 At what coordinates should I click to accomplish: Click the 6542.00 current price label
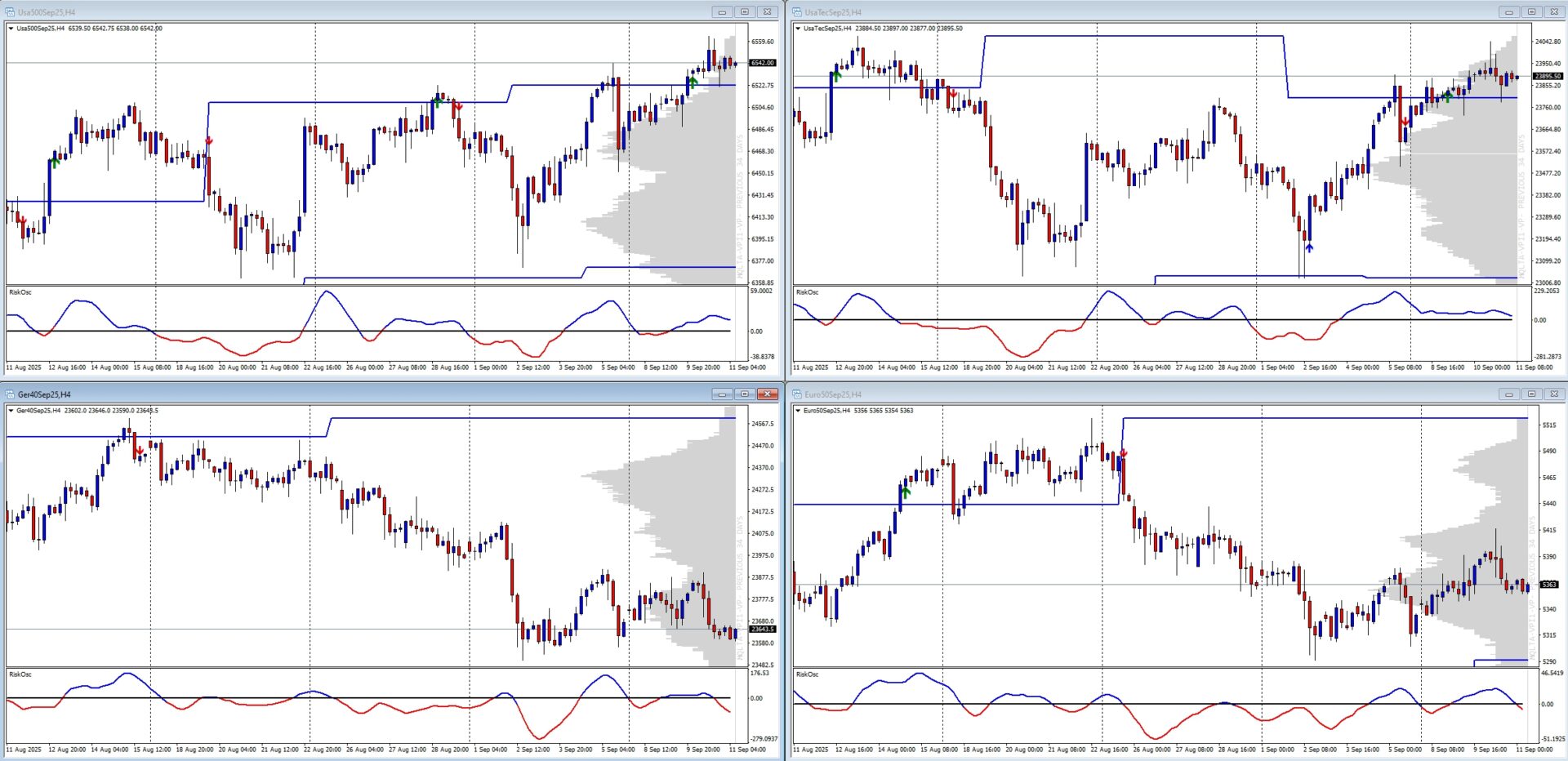tap(762, 63)
